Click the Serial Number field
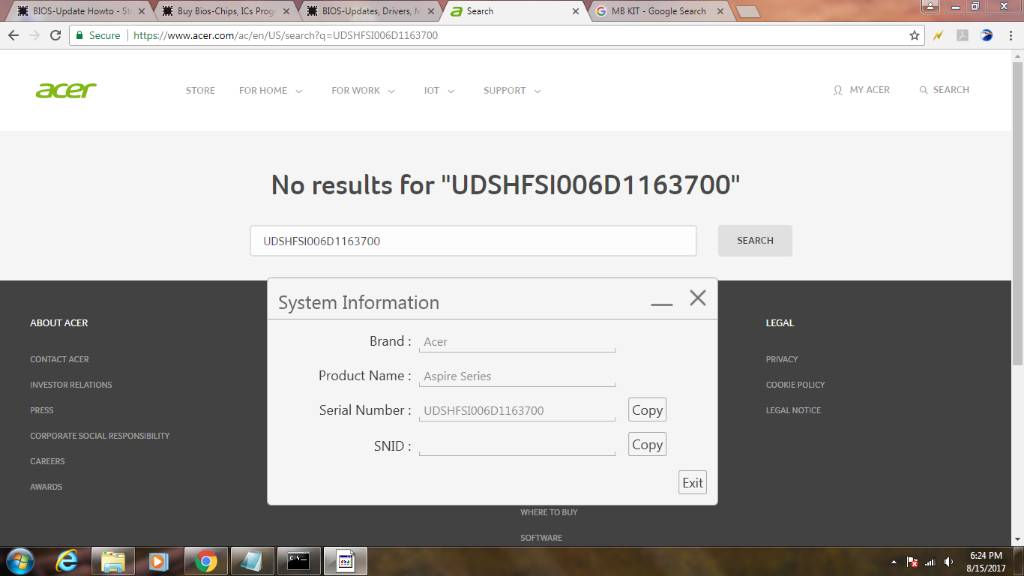This screenshot has height=576, width=1024. point(517,410)
